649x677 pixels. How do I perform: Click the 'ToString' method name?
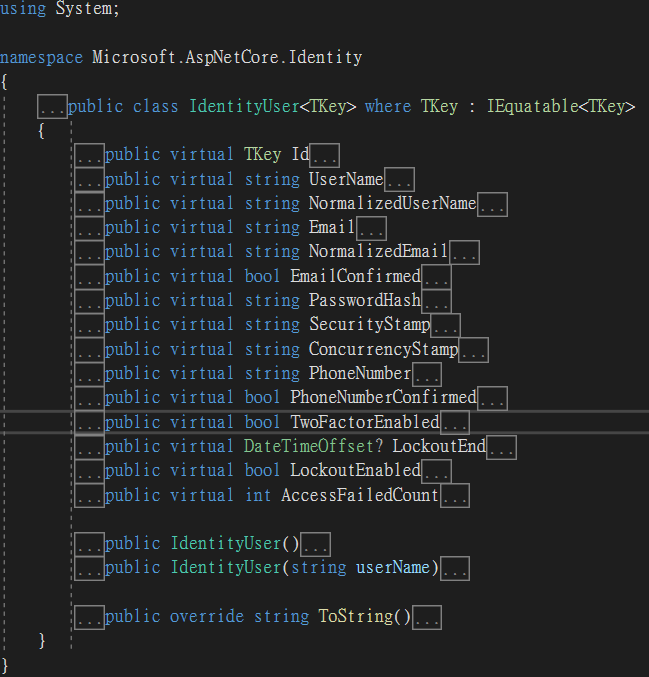click(355, 617)
